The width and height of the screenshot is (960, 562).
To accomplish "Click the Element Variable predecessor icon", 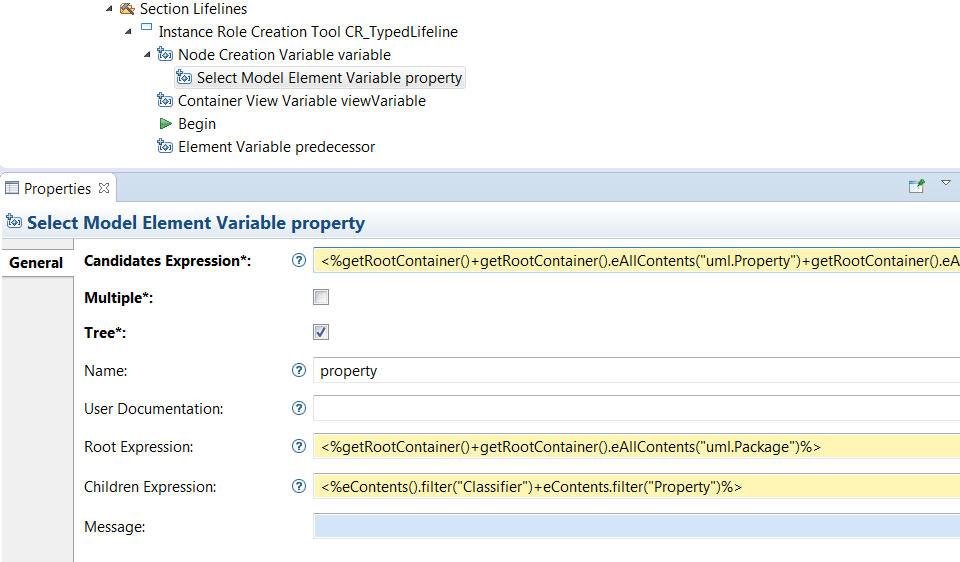I will click(x=166, y=147).
